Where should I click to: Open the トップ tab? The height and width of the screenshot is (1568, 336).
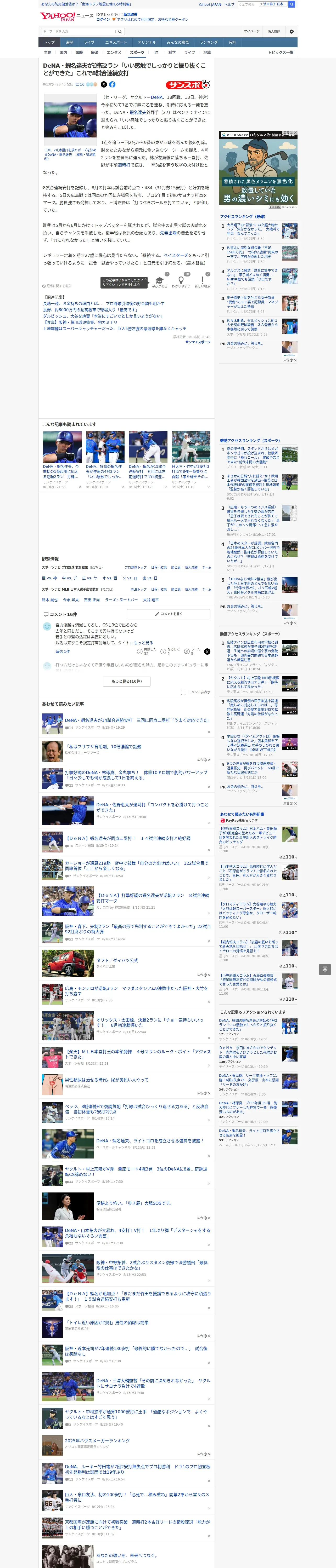49,43
